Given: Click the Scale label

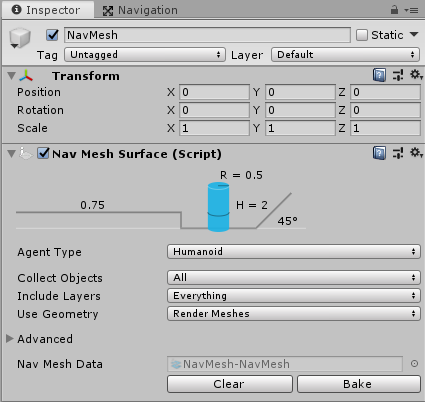Looking at the screenshot, I should pyautogui.click(x=32, y=128).
